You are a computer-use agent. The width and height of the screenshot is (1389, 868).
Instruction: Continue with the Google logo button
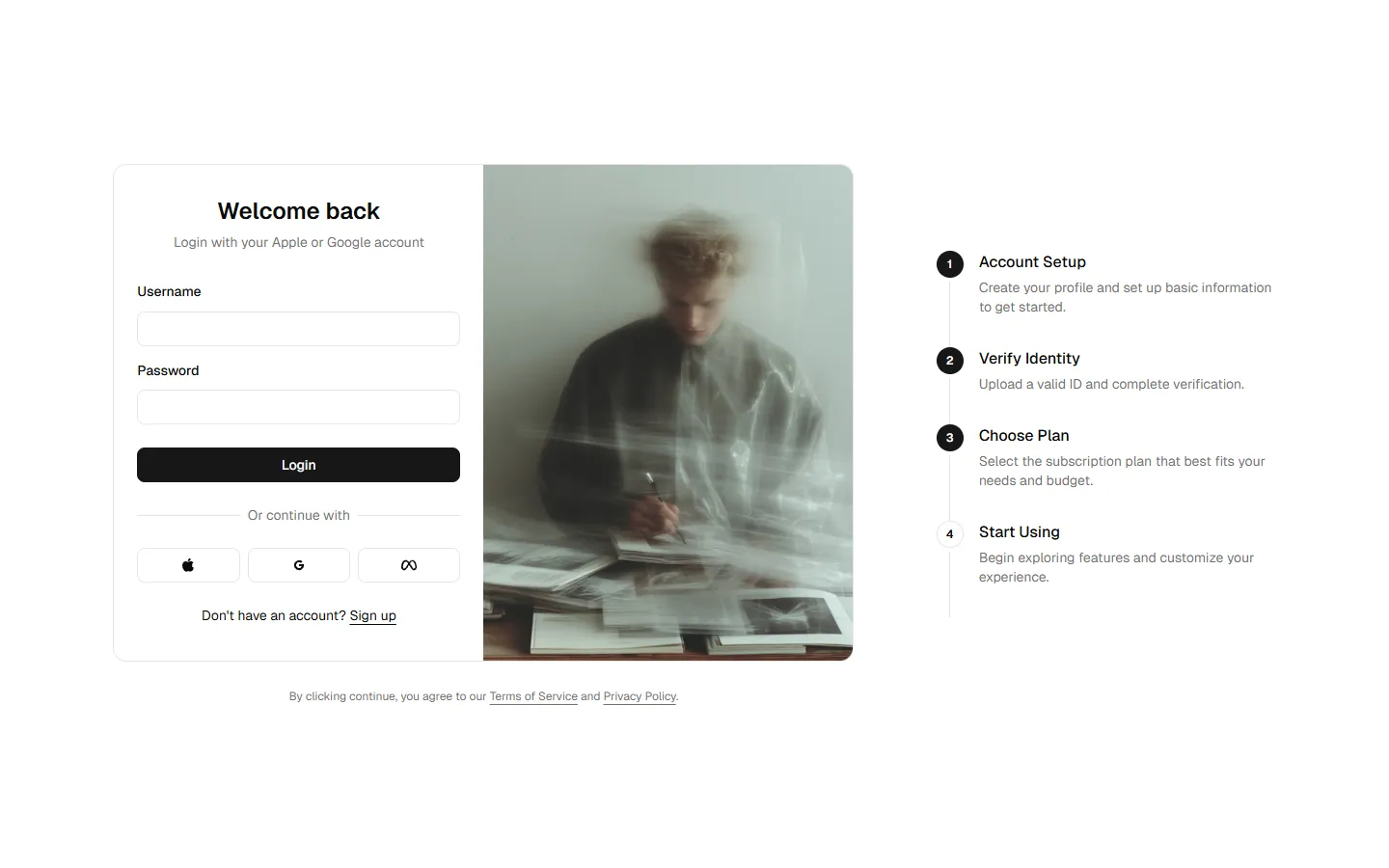[x=299, y=565]
